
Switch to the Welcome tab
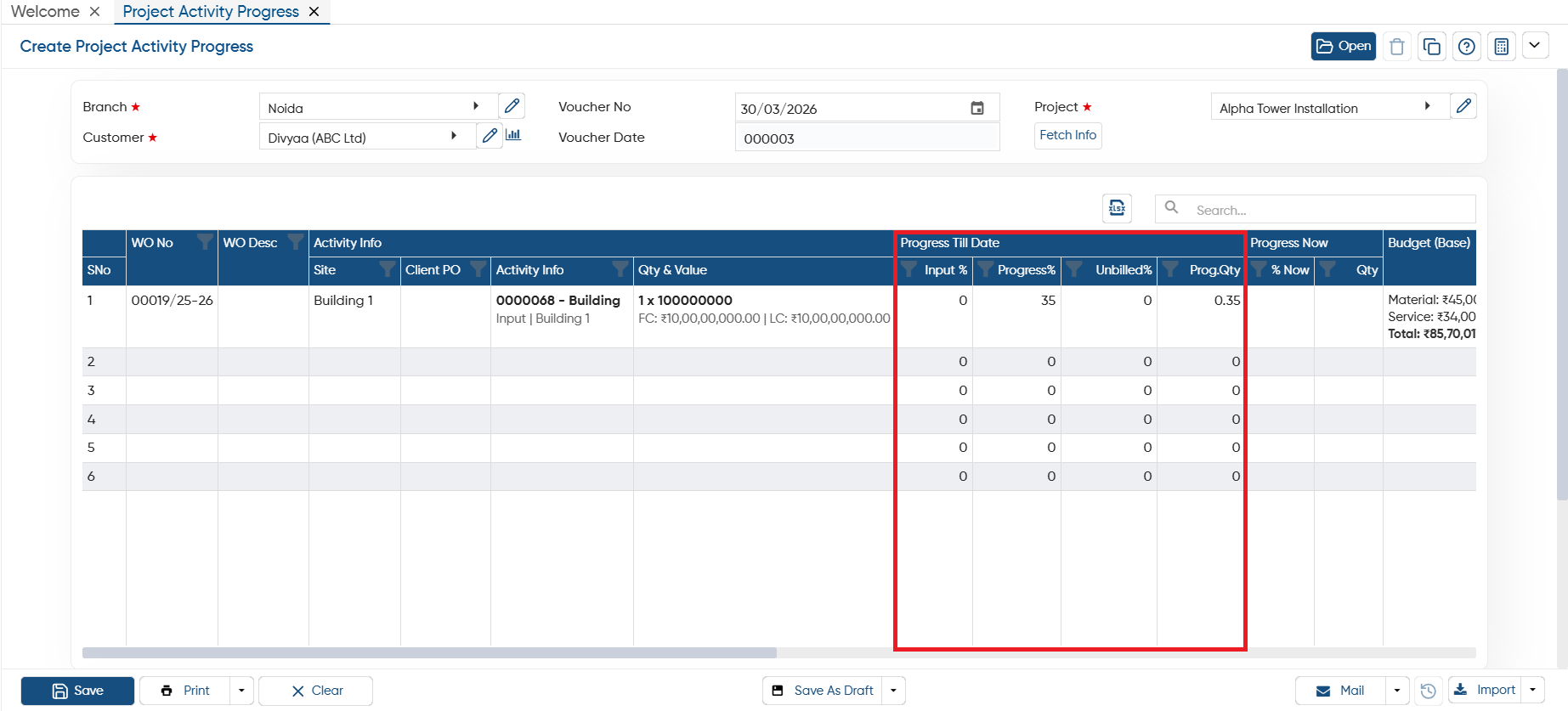coord(45,12)
